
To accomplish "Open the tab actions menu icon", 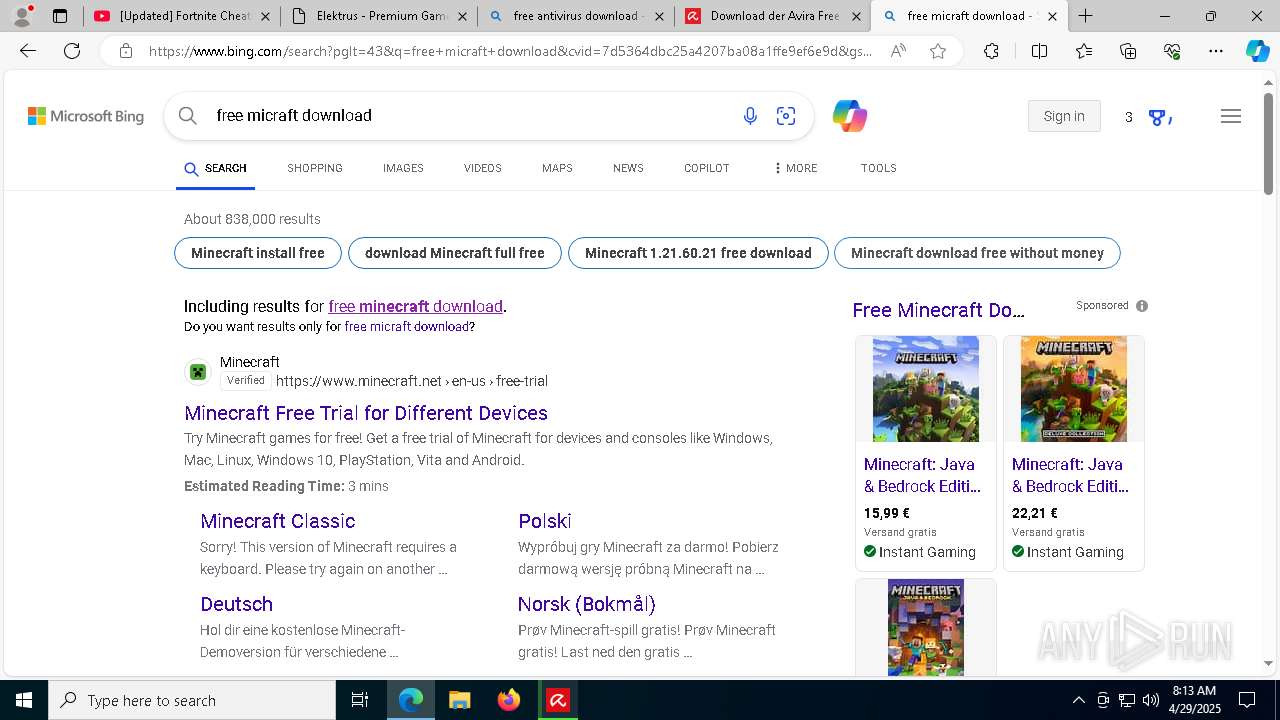I will [x=60, y=16].
